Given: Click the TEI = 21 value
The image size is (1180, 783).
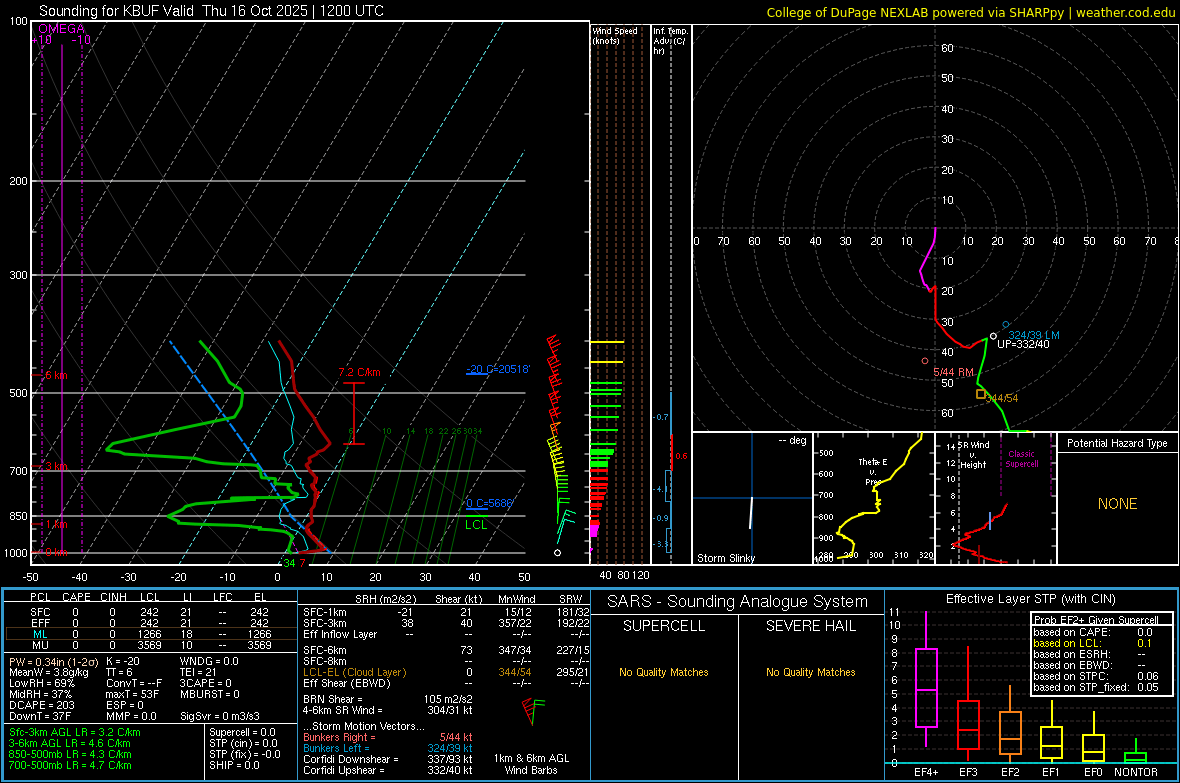Looking at the screenshot, I should click(198, 672).
